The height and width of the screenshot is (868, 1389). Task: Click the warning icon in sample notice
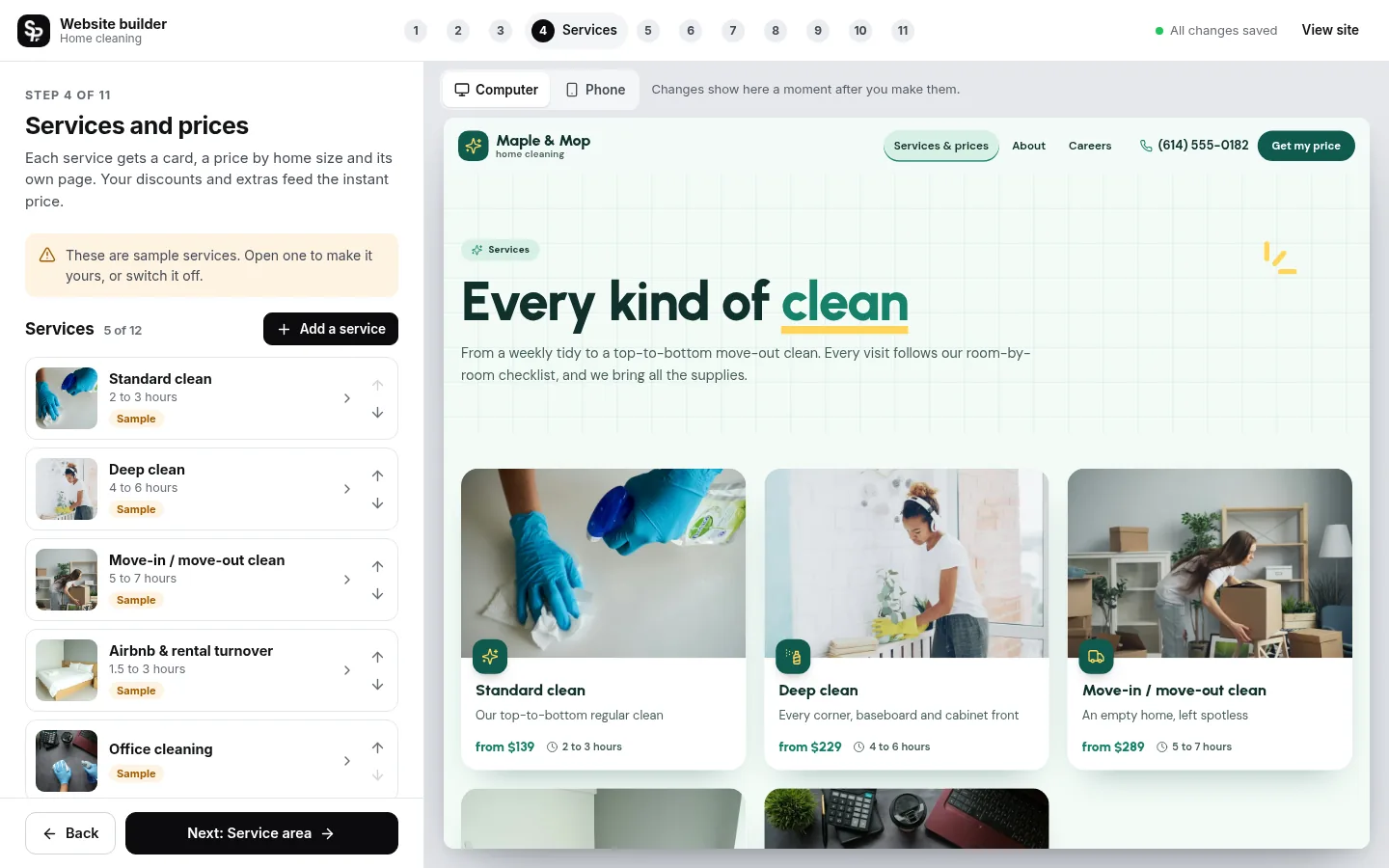click(46, 255)
